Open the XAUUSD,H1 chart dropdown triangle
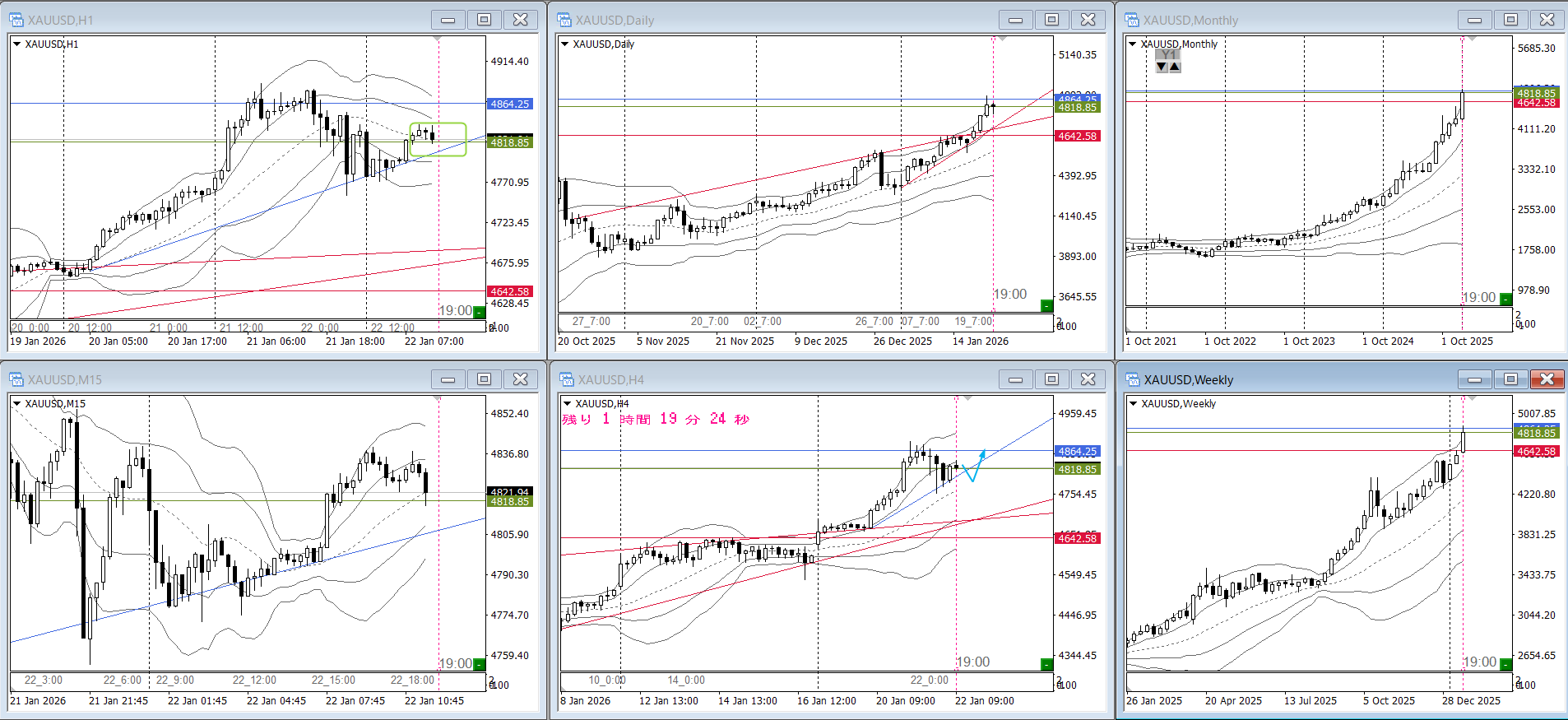This screenshot has width=1568, height=720. pos(16,44)
